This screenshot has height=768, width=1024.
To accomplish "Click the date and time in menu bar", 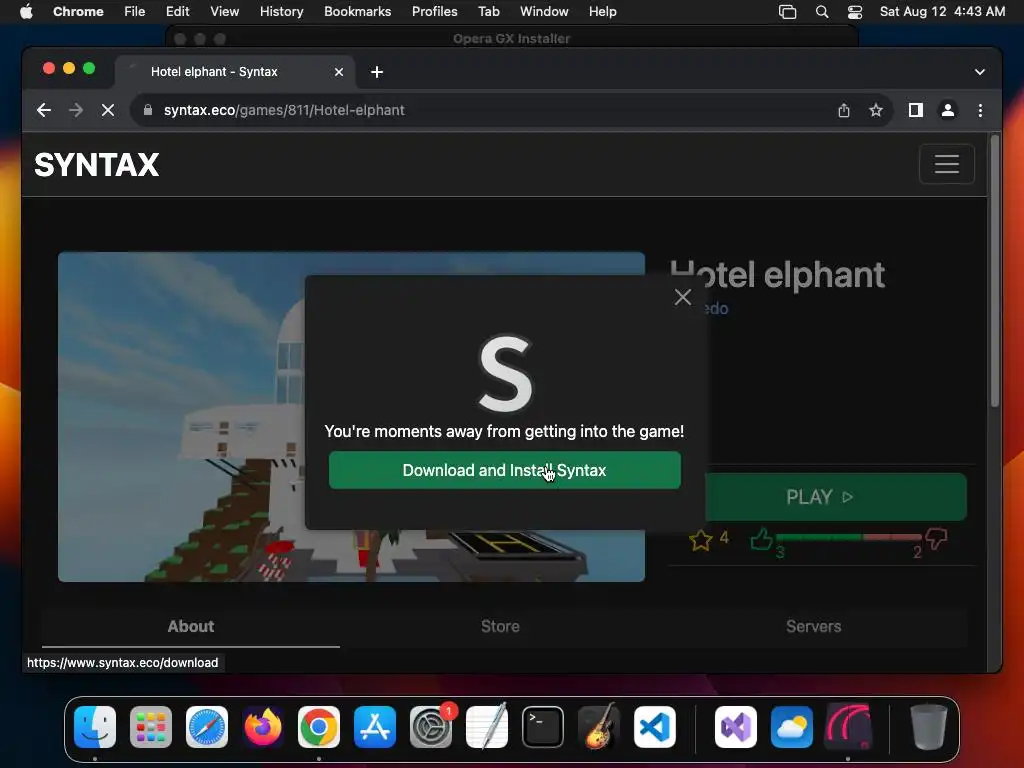I will (x=942, y=12).
